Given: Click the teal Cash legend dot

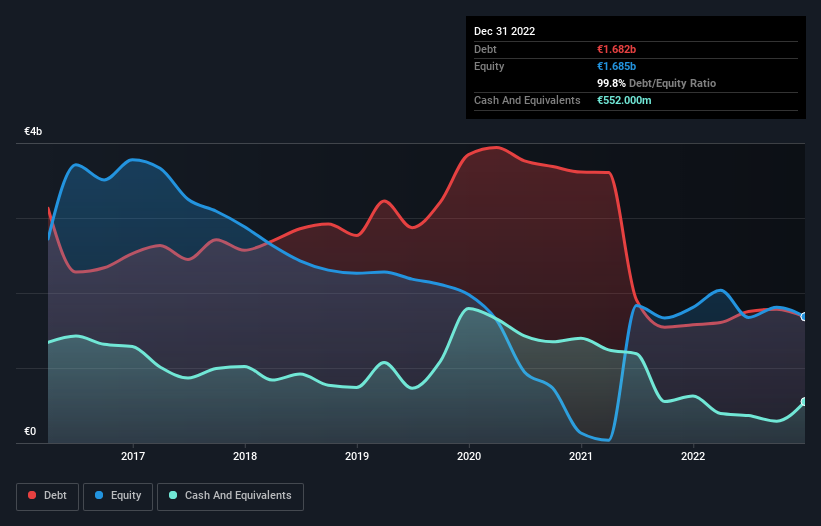Looking at the screenshot, I should 173,495.
